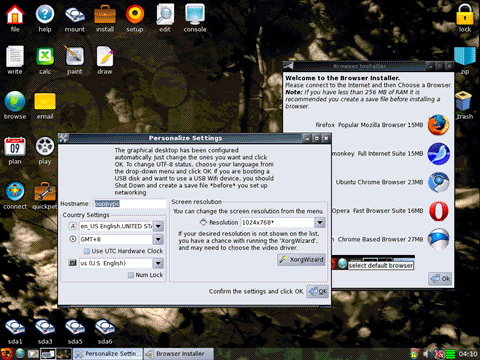Screen dimensions: 480x360
Task: Click the Hostname input field
Action: (129, 204)
